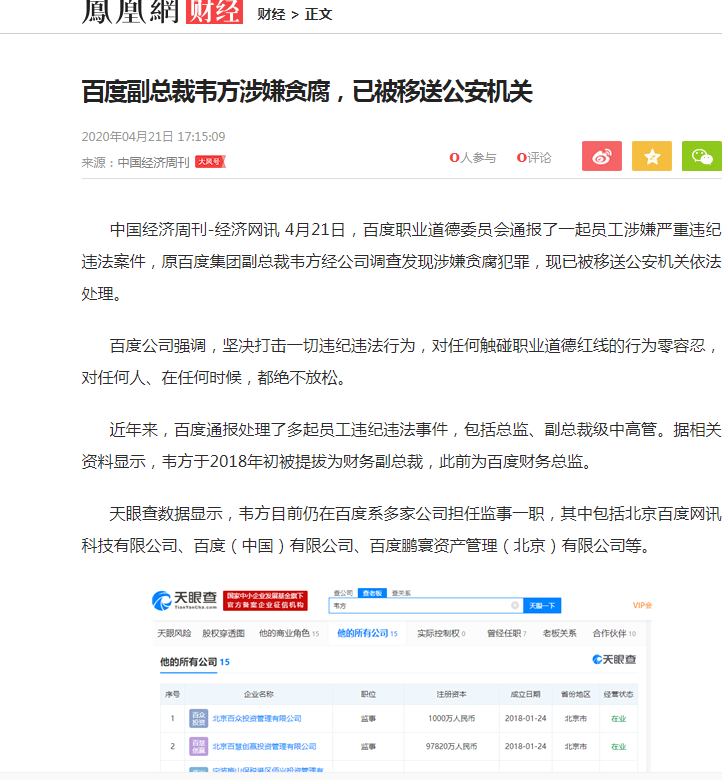The width and height of the screenshot is (722, 780).
Task: Click the embedded Tianyancha screenshot image
Action: 402,679
